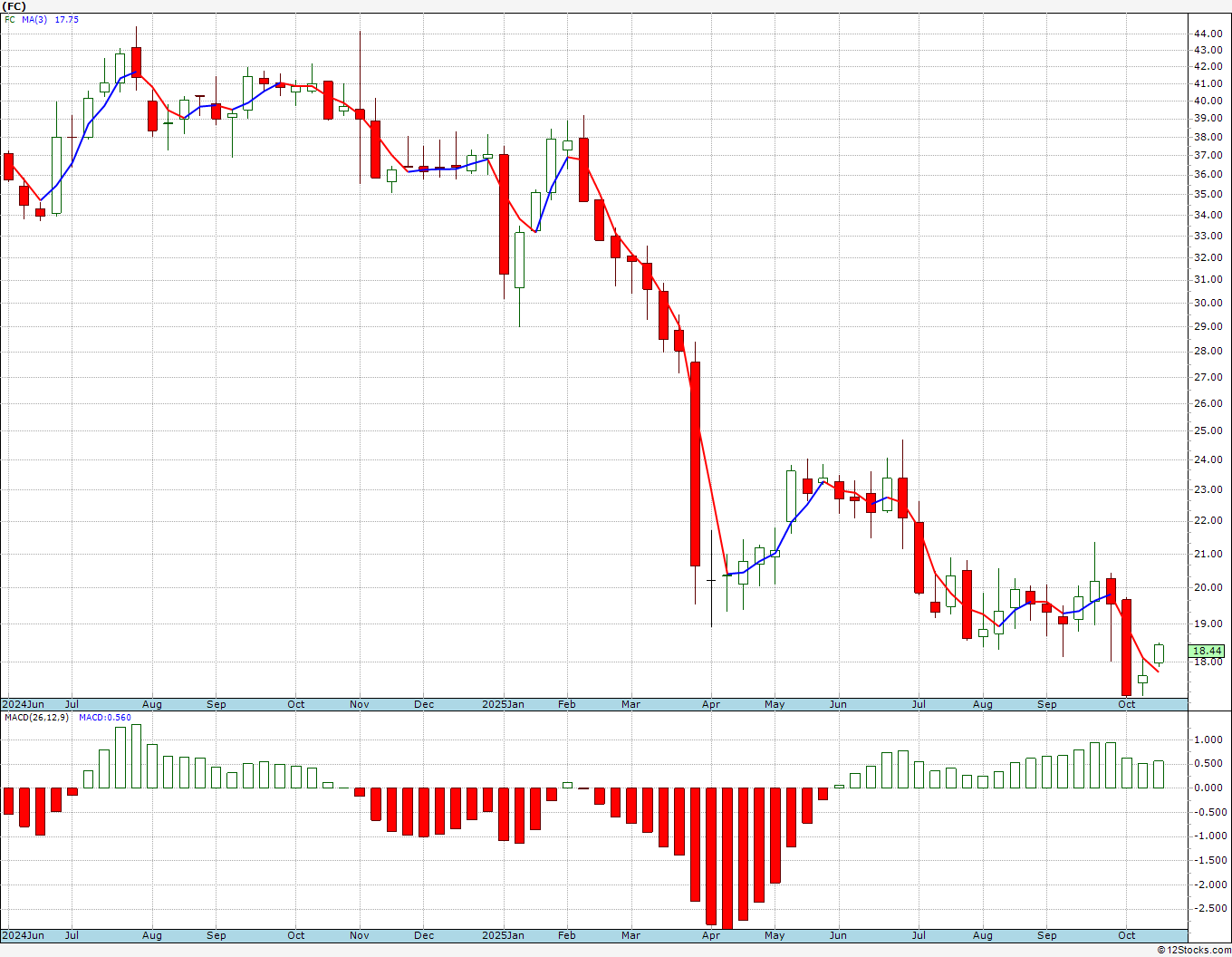Click the 42.00 price axis label
1232x957 pixels.
point(1208,66)
